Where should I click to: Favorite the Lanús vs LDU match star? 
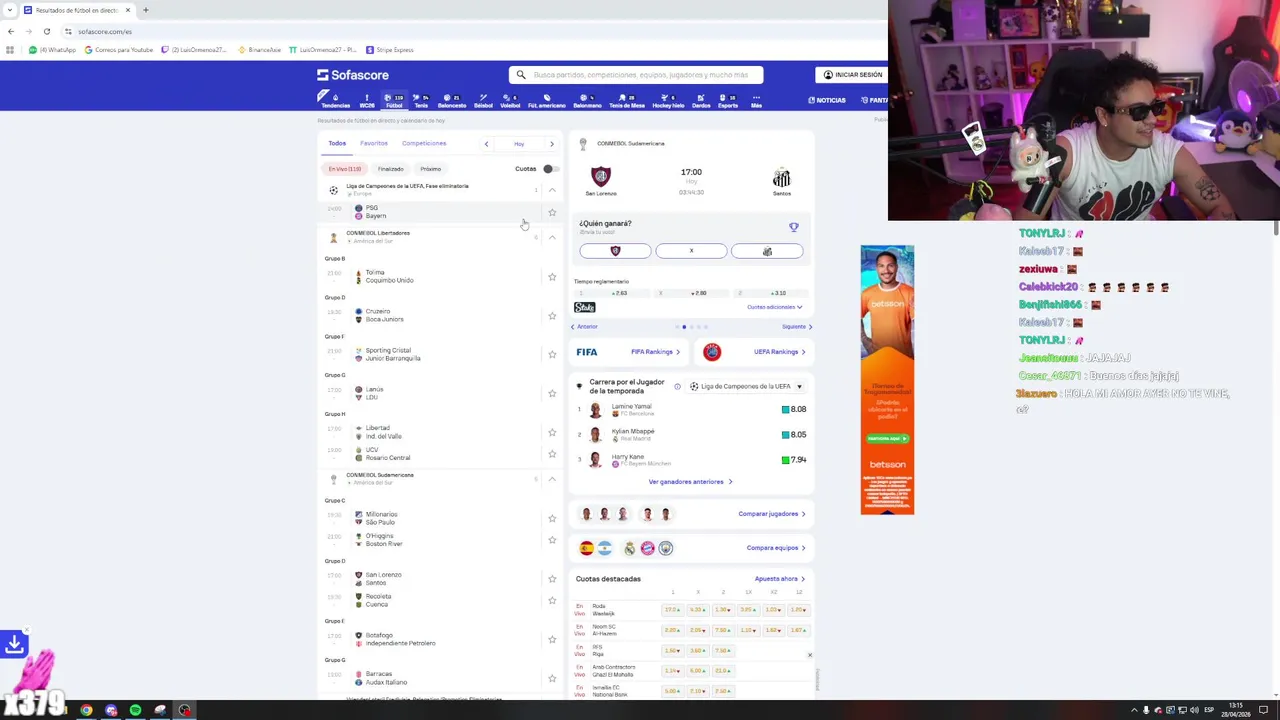[x=552, y=393]
